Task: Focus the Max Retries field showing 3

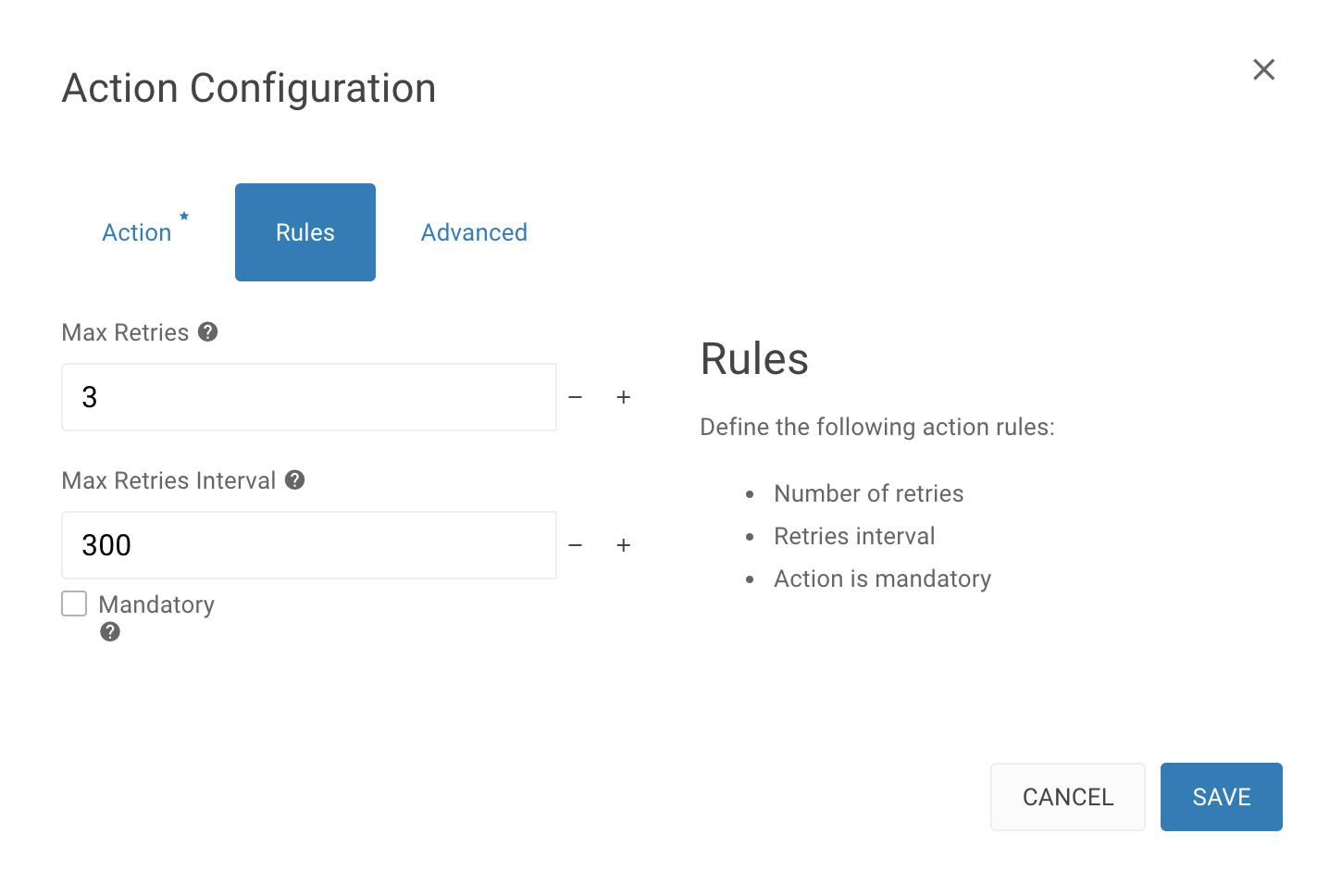Action: tap(309, 397)
